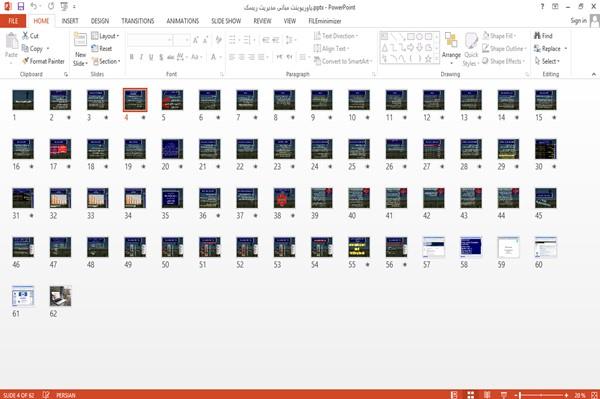Viewport: 600px width, 399px height.
Task: Expand the Shape Fill dropdown
Action: pyautogui.click(x=499, y=36)
